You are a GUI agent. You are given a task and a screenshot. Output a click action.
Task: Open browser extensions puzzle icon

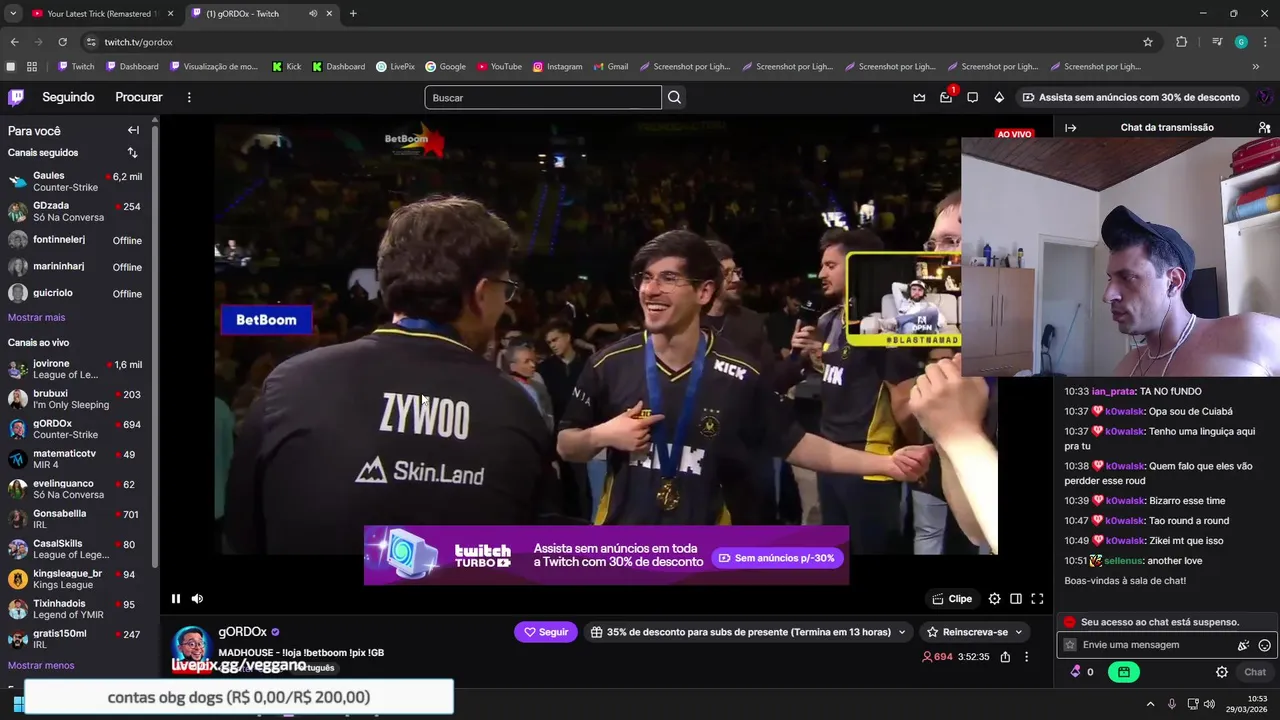point(1182,42)
